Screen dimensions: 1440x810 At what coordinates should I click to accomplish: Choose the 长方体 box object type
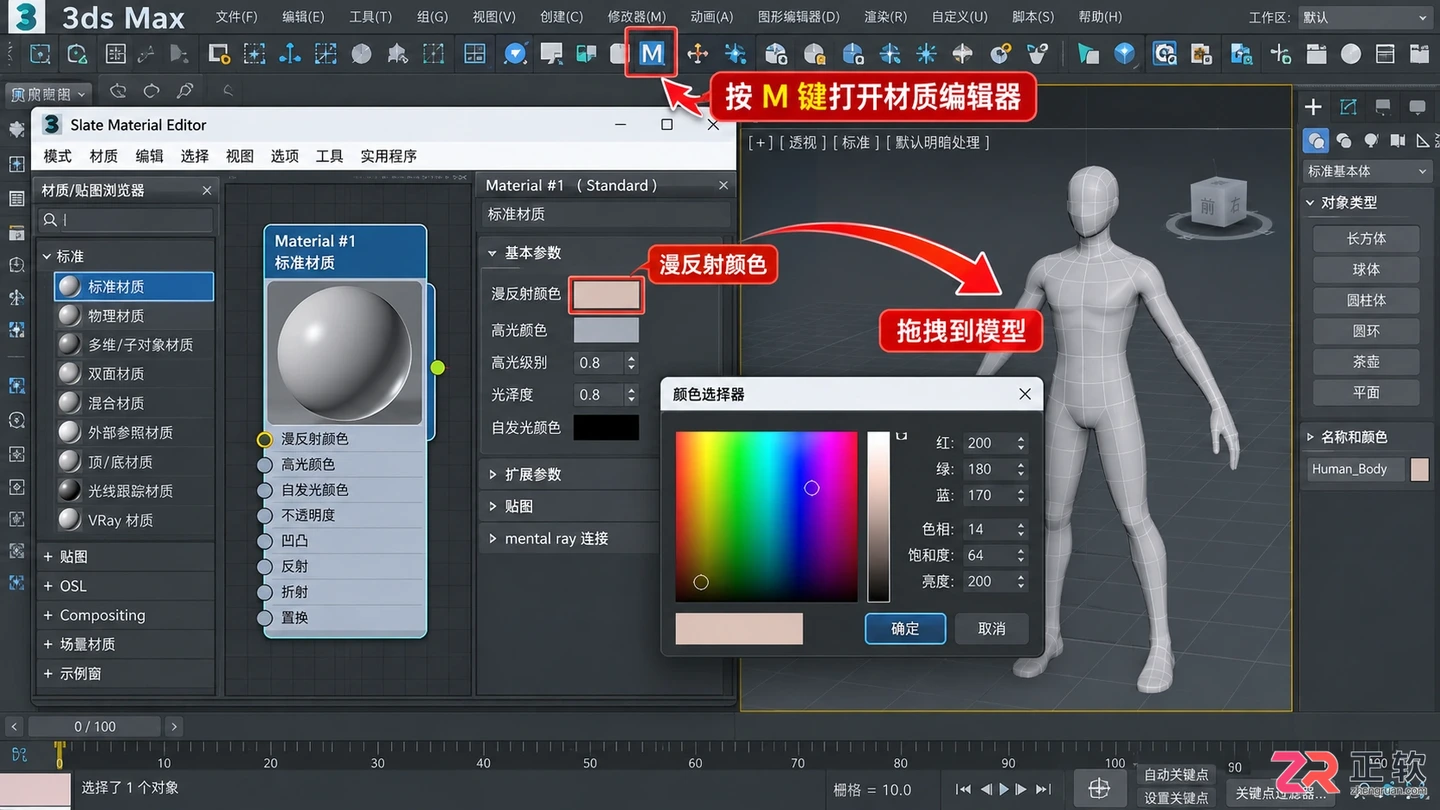pos(1366,239)
